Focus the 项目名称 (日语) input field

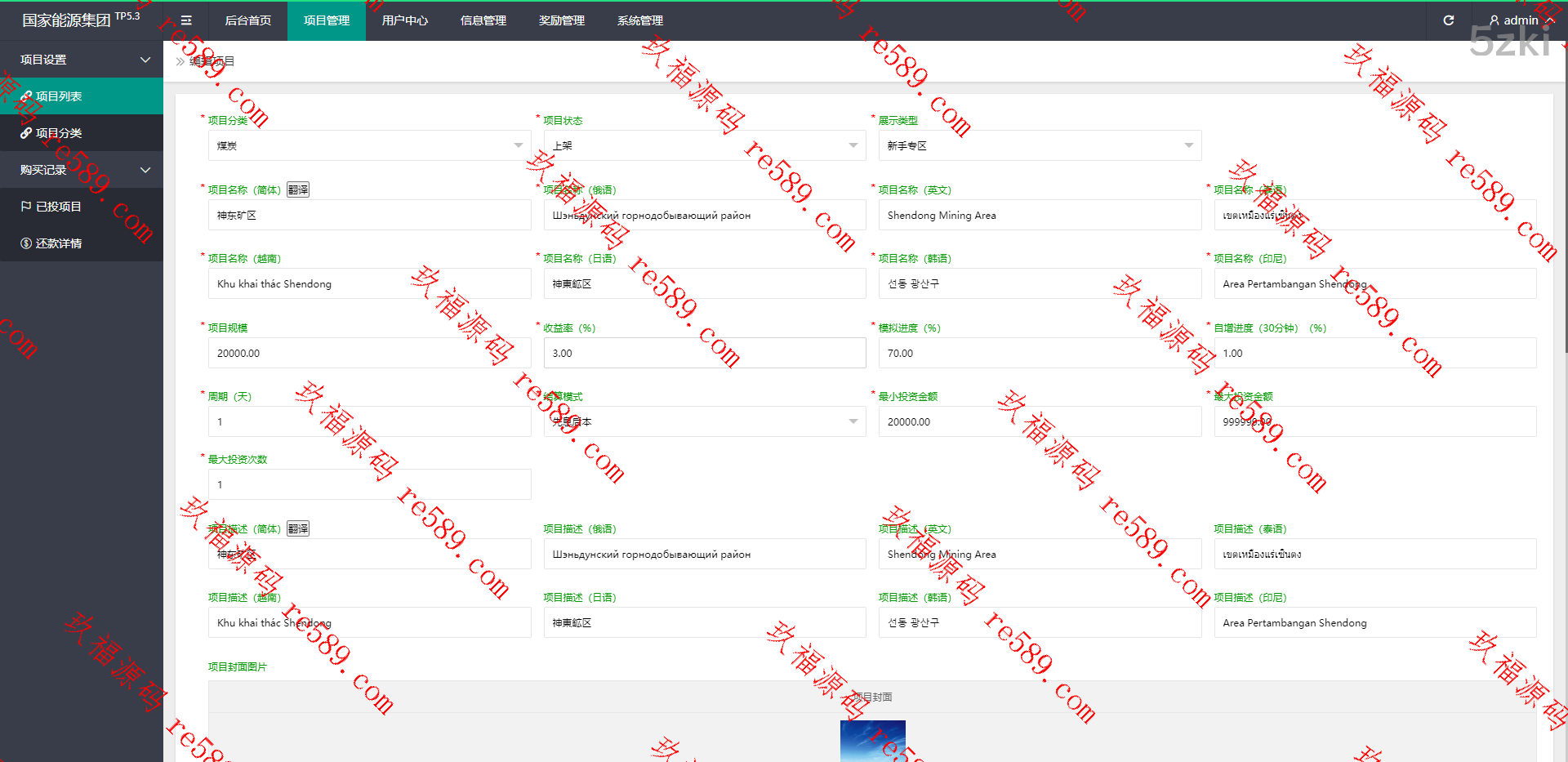tap(705, 283)
